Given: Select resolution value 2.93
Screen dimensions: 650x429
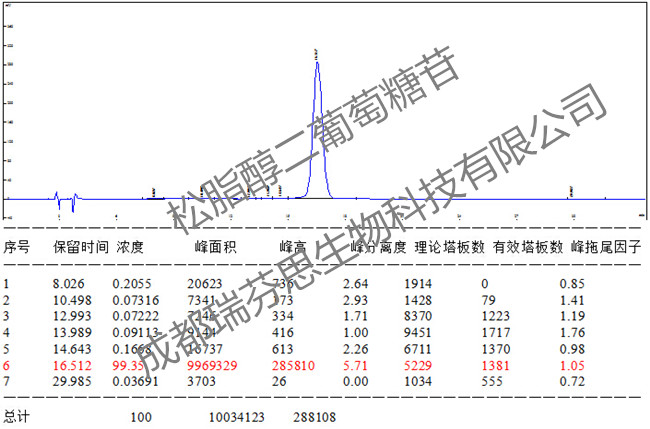Looking at the screenshot, I should tap(356, 300).
